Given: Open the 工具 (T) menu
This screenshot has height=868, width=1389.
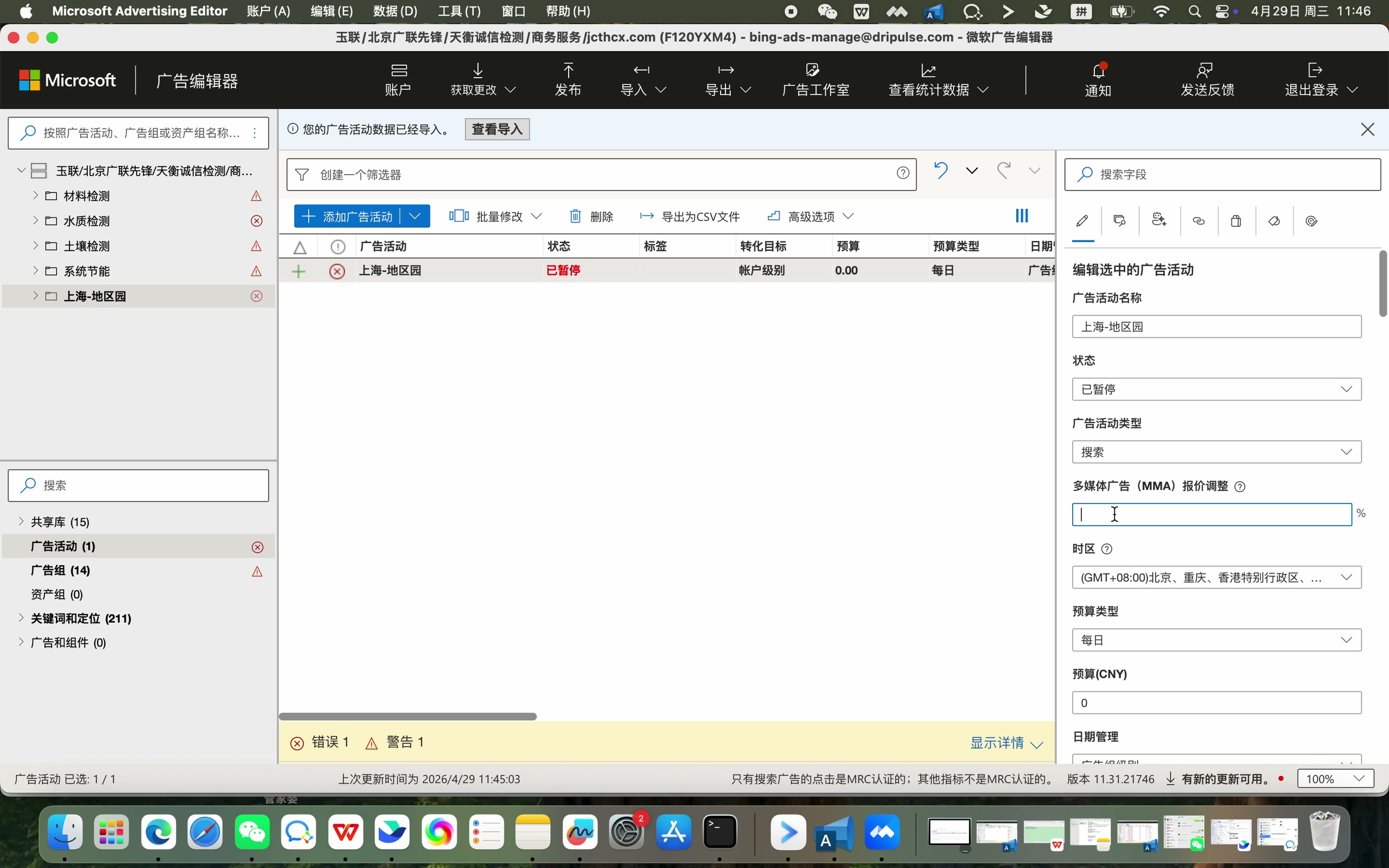Looking at the screenshot, I should click(459, 11).
